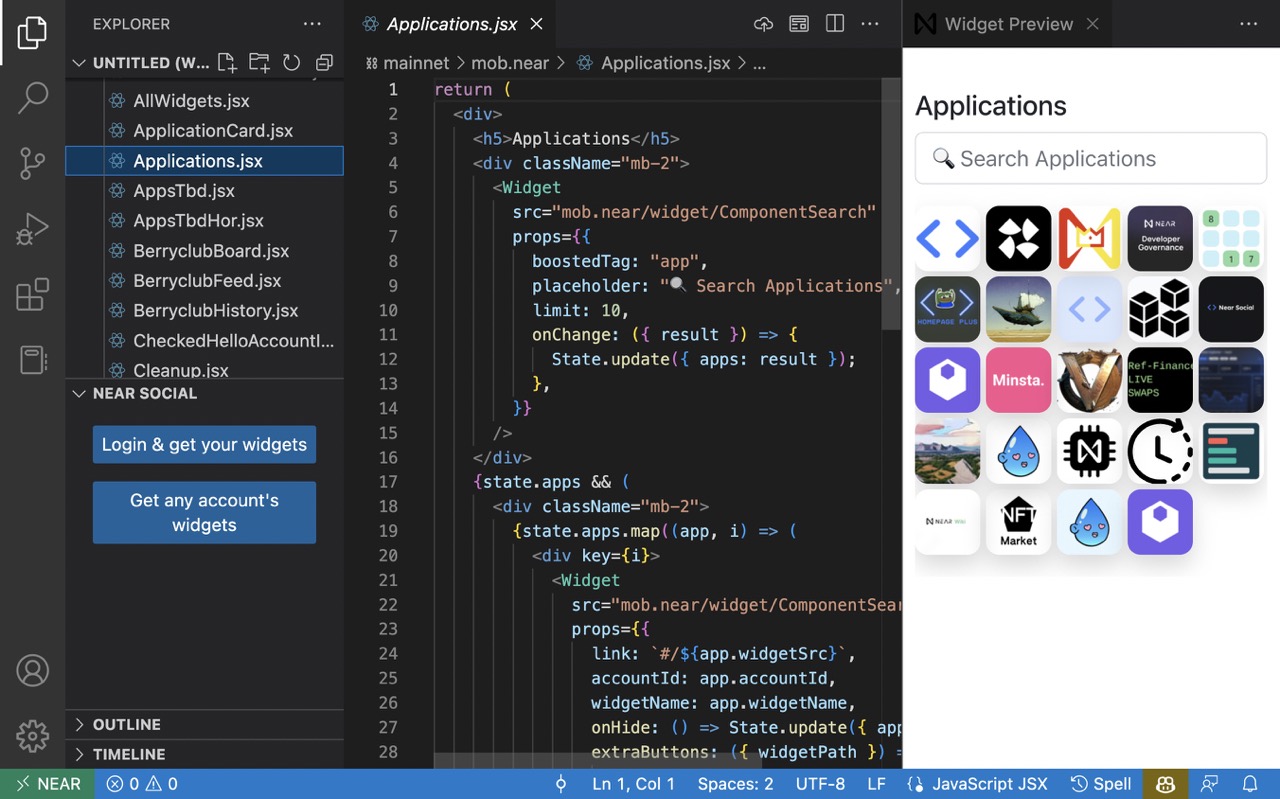Viewport: 1280px width, 799px height.
Task: Open the Search view in activity bar
Action: pyautogui.click(x=32, y=98)
